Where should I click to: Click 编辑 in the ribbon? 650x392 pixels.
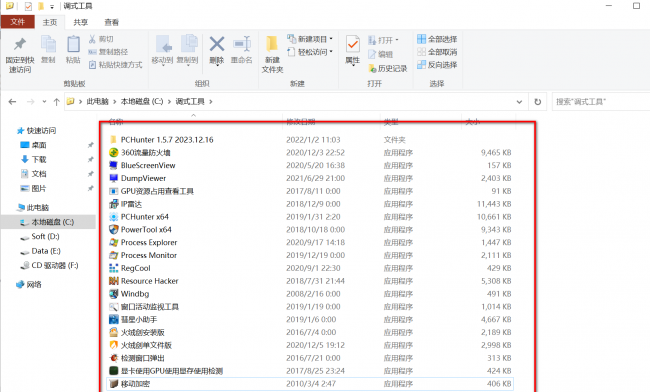point(381,54)
